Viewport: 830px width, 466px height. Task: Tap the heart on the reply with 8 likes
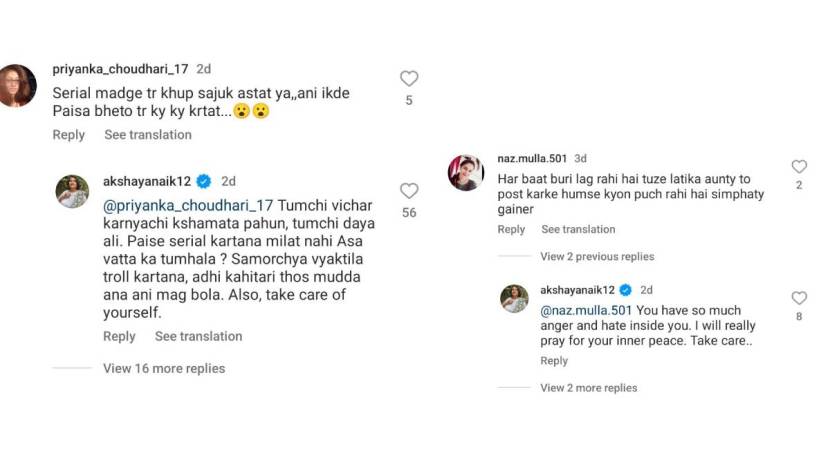pyautogui.click(x=798, y=298)
